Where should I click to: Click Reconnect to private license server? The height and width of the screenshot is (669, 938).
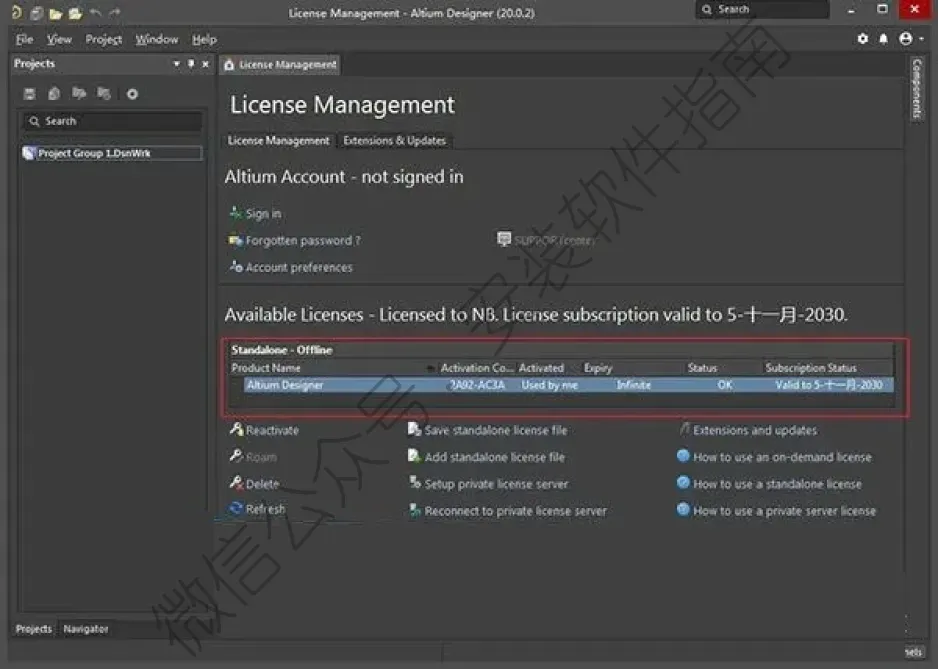pyautogui.click(x=516, y=511)
